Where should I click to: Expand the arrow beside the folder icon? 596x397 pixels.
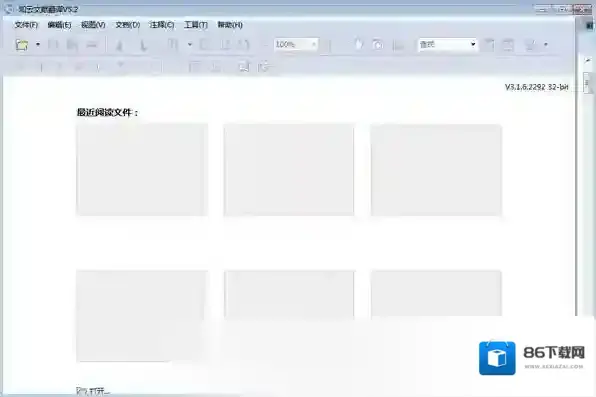[x=38, y=45]
